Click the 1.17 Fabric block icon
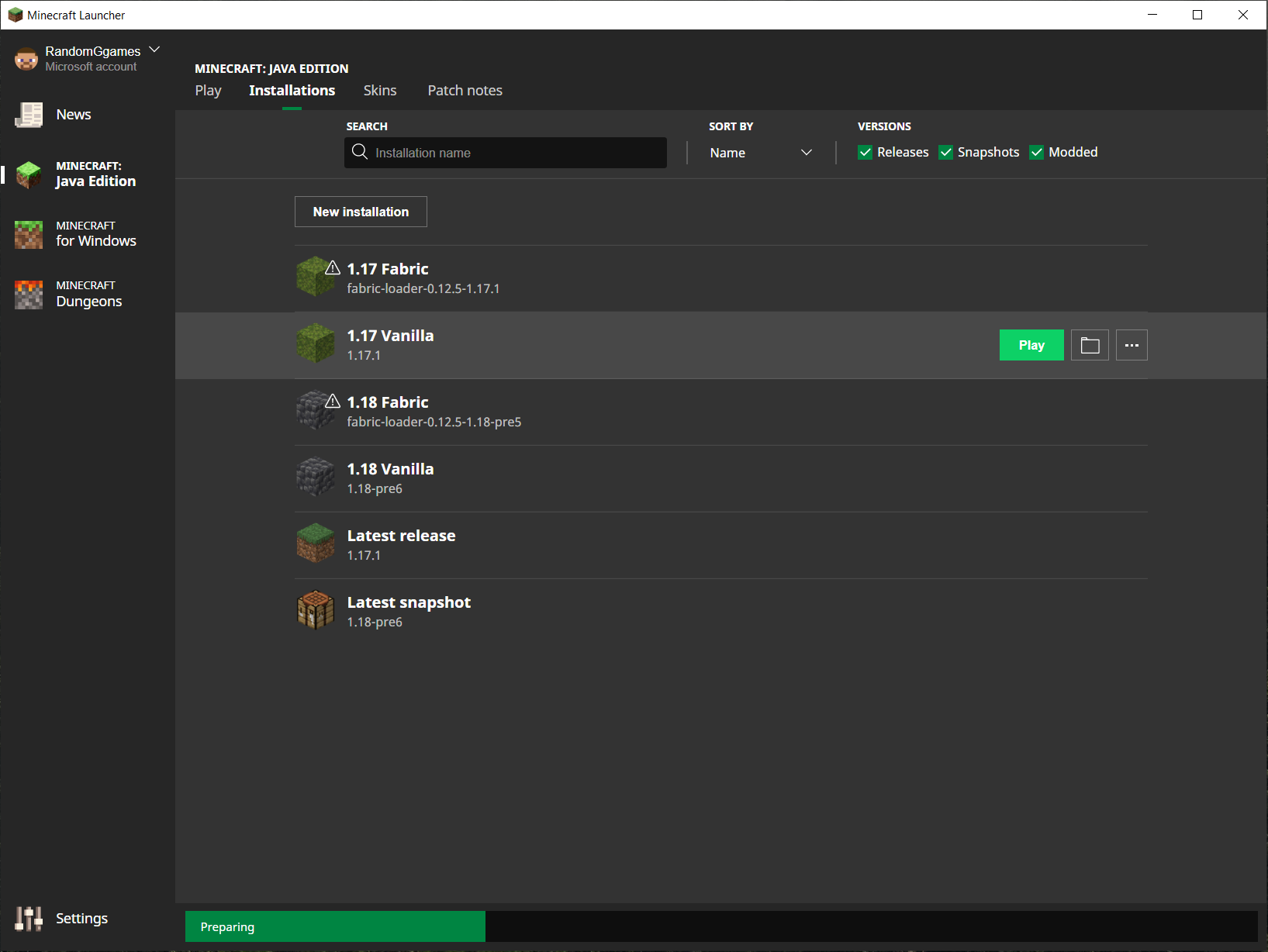The image size is (1268, 952). click(x=315, y=277)
